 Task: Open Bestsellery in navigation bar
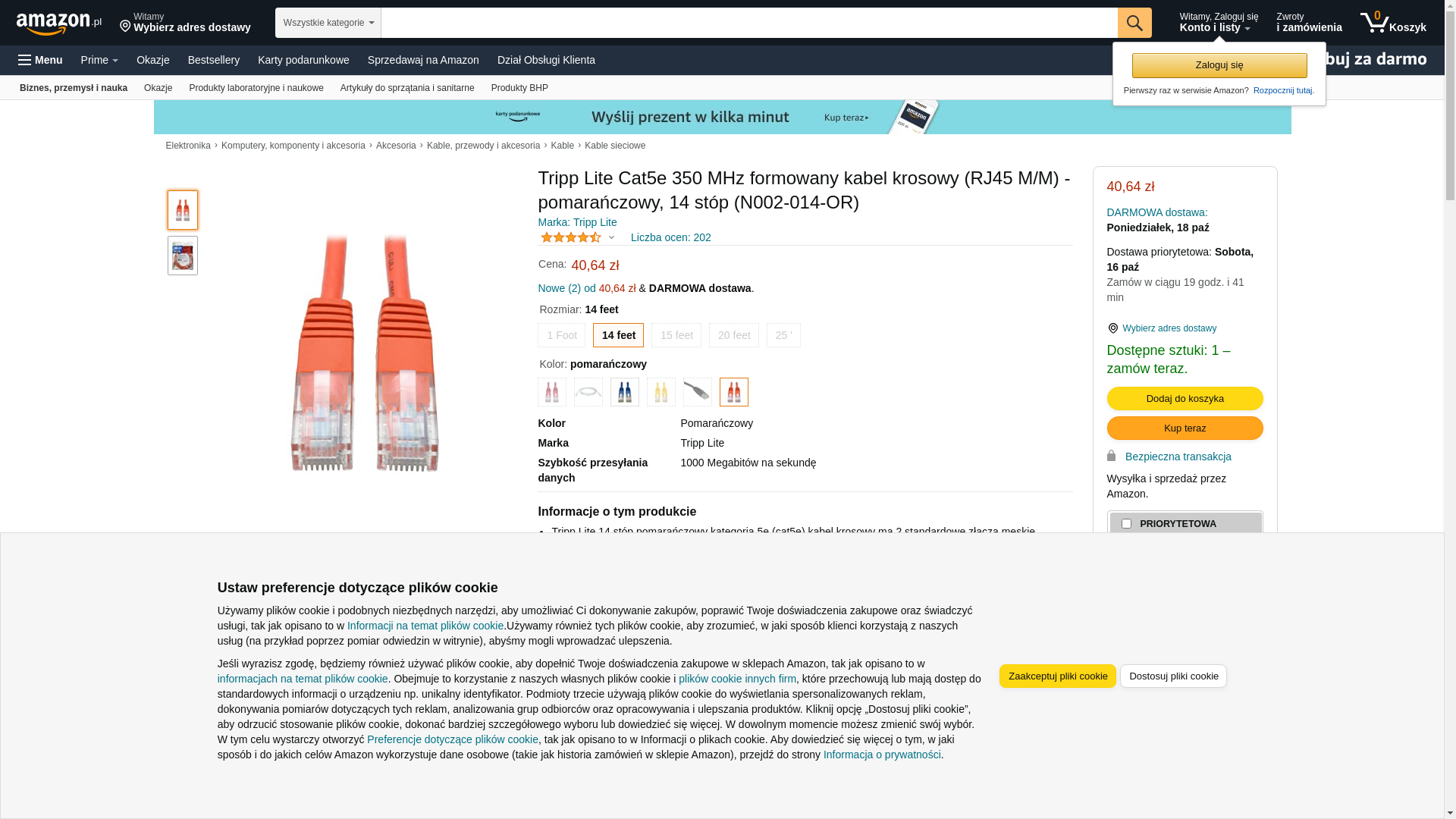click(x=213, y=60)
